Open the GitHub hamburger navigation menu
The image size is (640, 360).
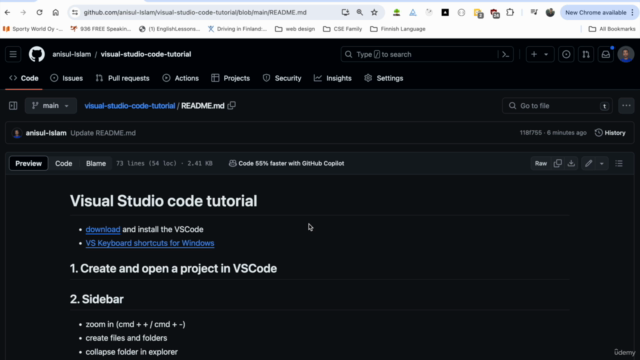click(x=13, y=54)
